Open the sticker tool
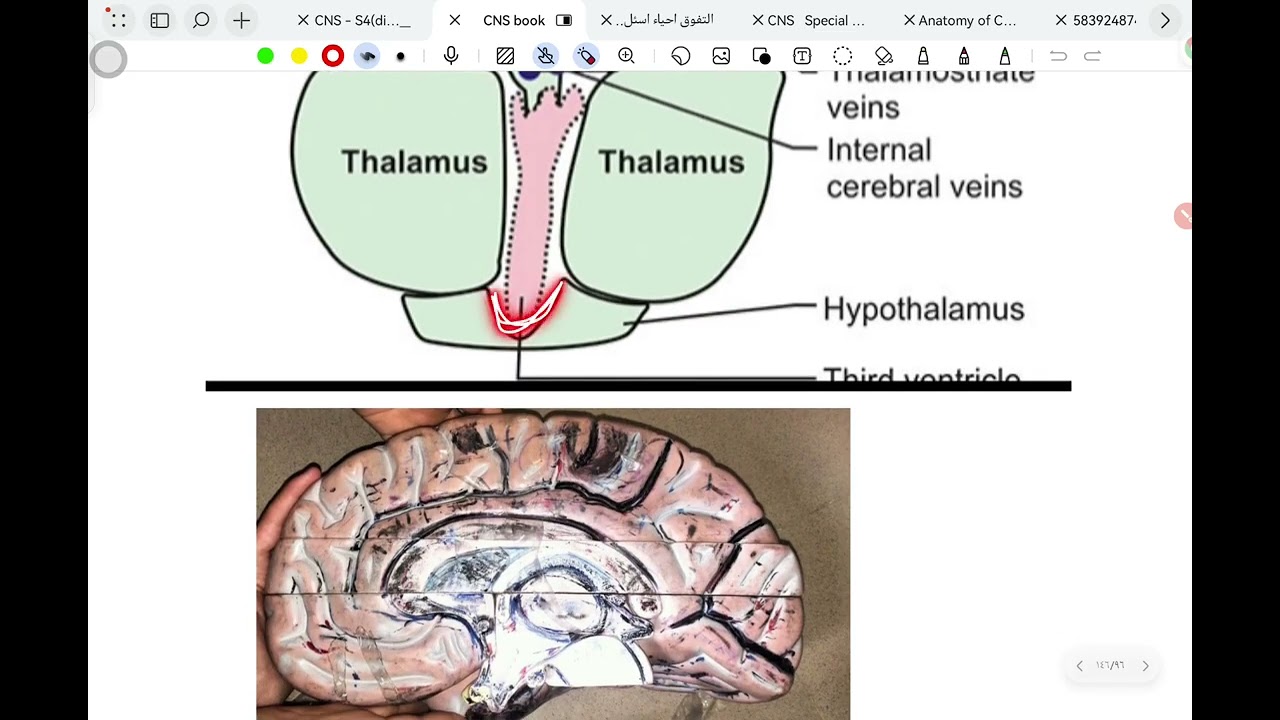The width and height of the screenshot is (1280, 720). [x=681, y=56]
